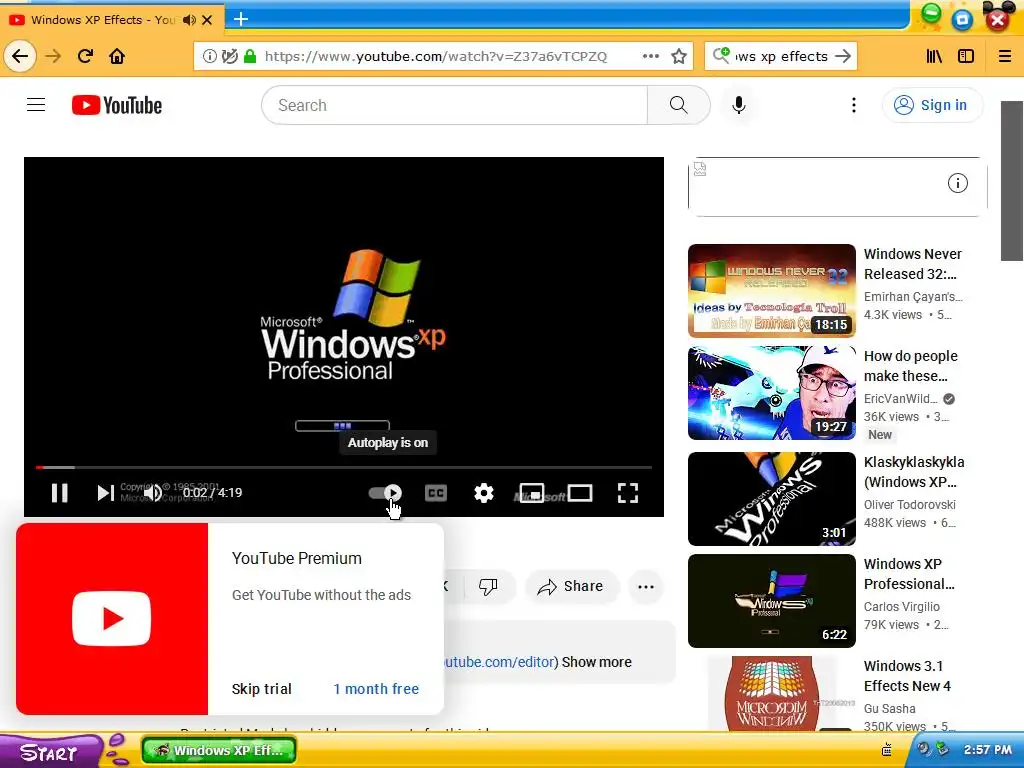
Task: Close the Windows XP Effects tab
Action: click(207, 20)
